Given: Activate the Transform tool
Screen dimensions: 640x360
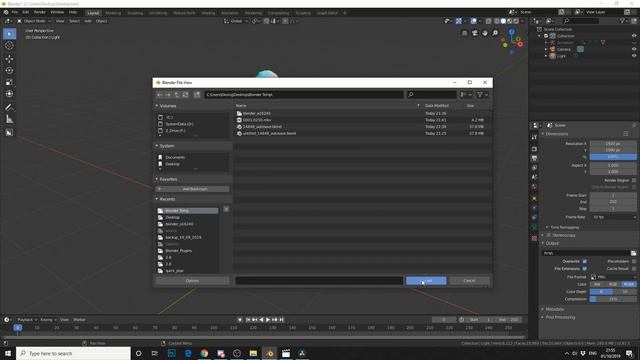Looking at the screenshot, I should (9, 94).
